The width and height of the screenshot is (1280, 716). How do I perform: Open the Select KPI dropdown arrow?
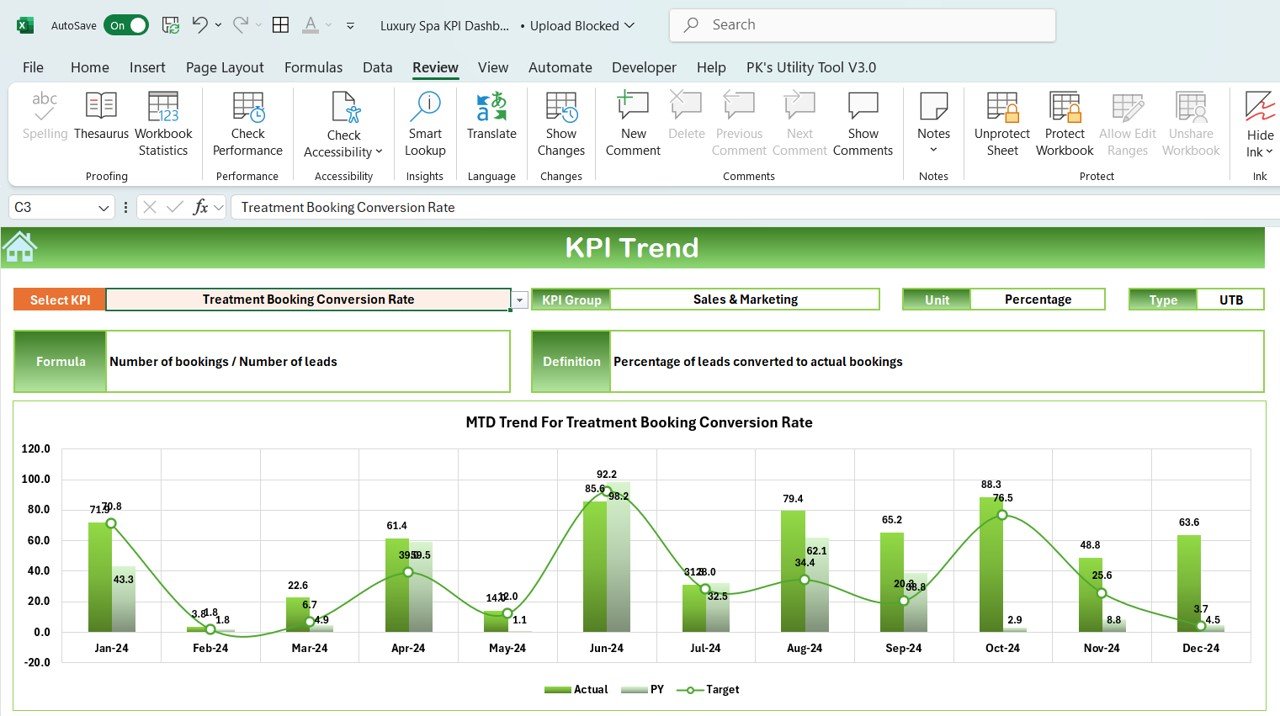(520, 300)
